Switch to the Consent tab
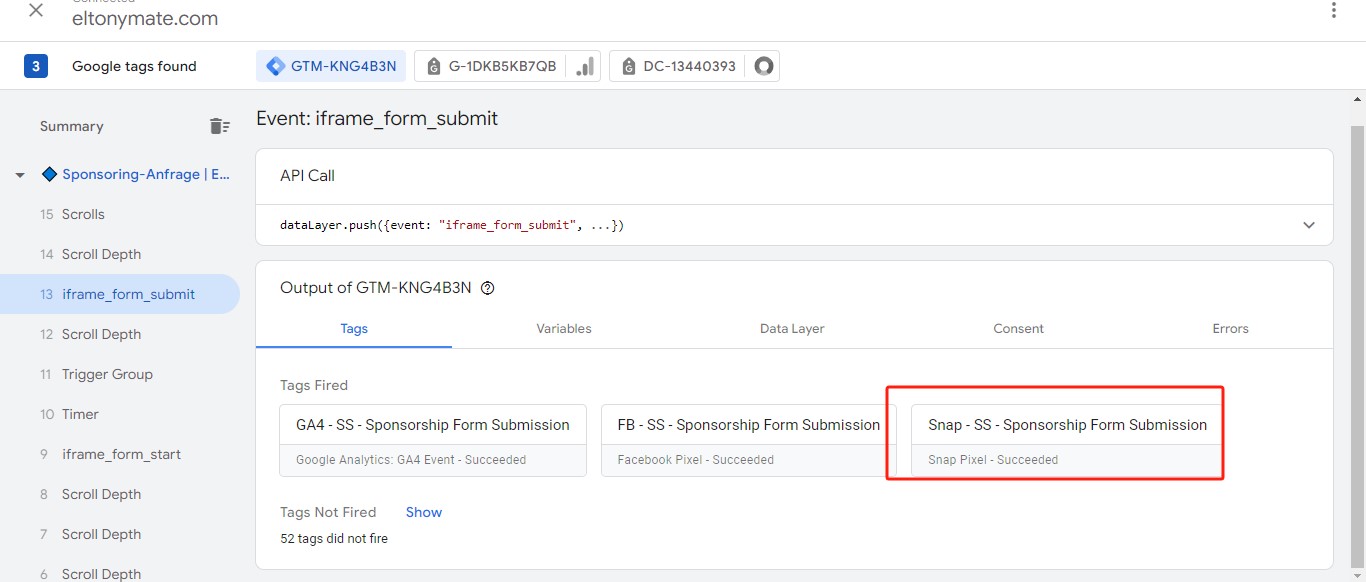 point(1018,328)
